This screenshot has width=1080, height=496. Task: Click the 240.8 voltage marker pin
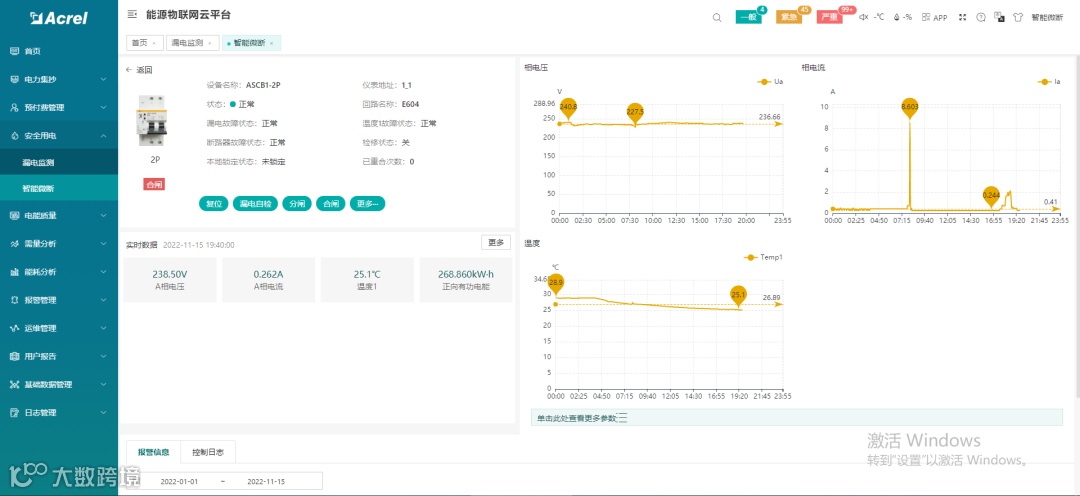point(568,110)
